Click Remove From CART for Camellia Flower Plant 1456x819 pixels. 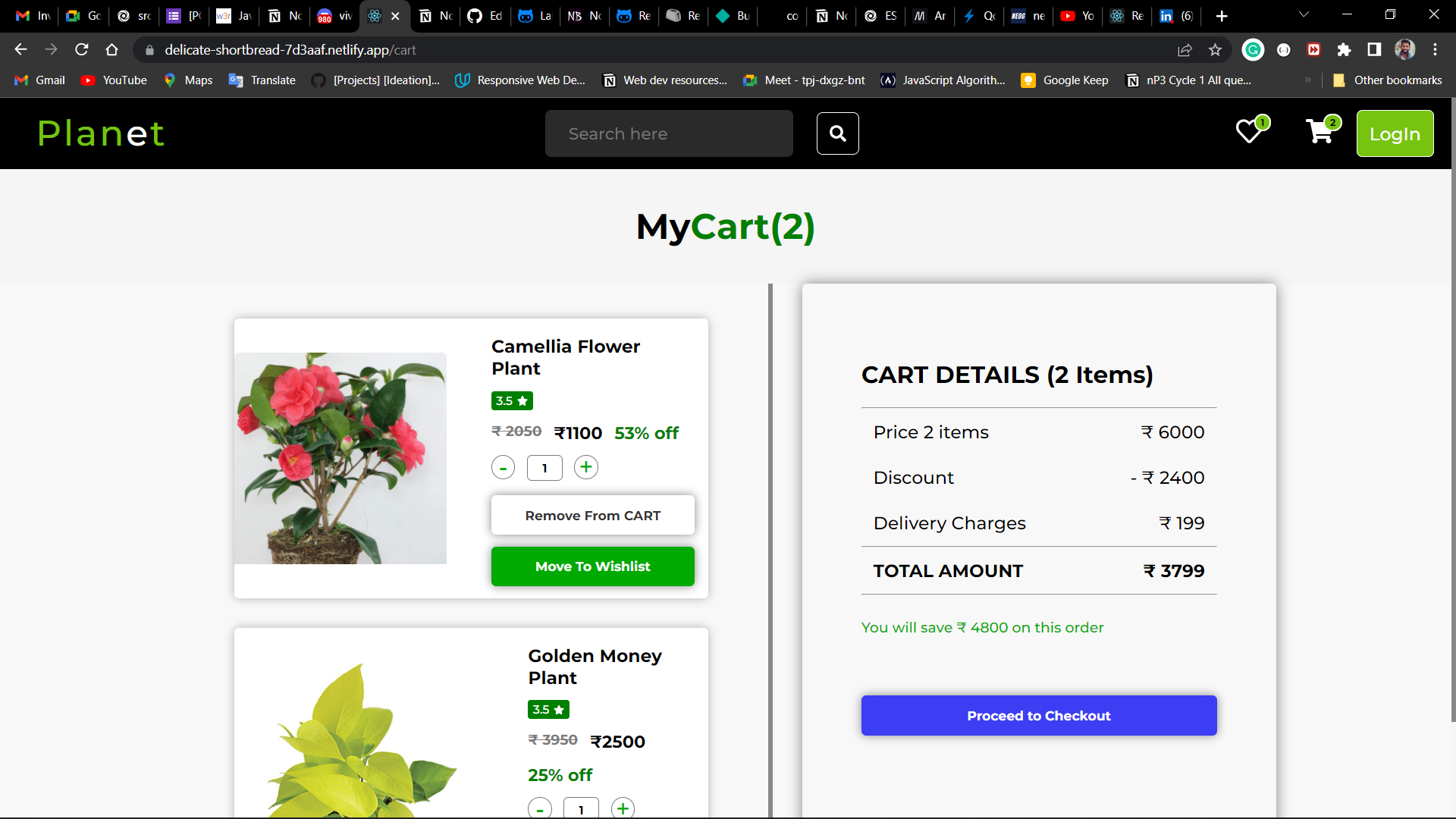pos(592,515)
